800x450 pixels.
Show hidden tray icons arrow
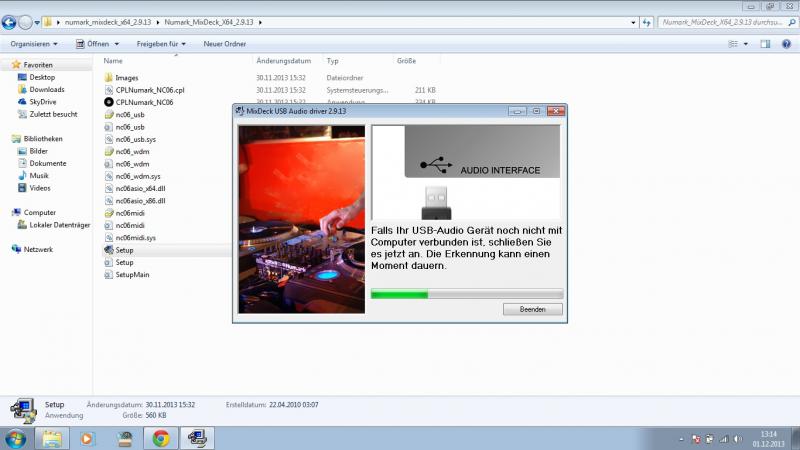point(681,439)
